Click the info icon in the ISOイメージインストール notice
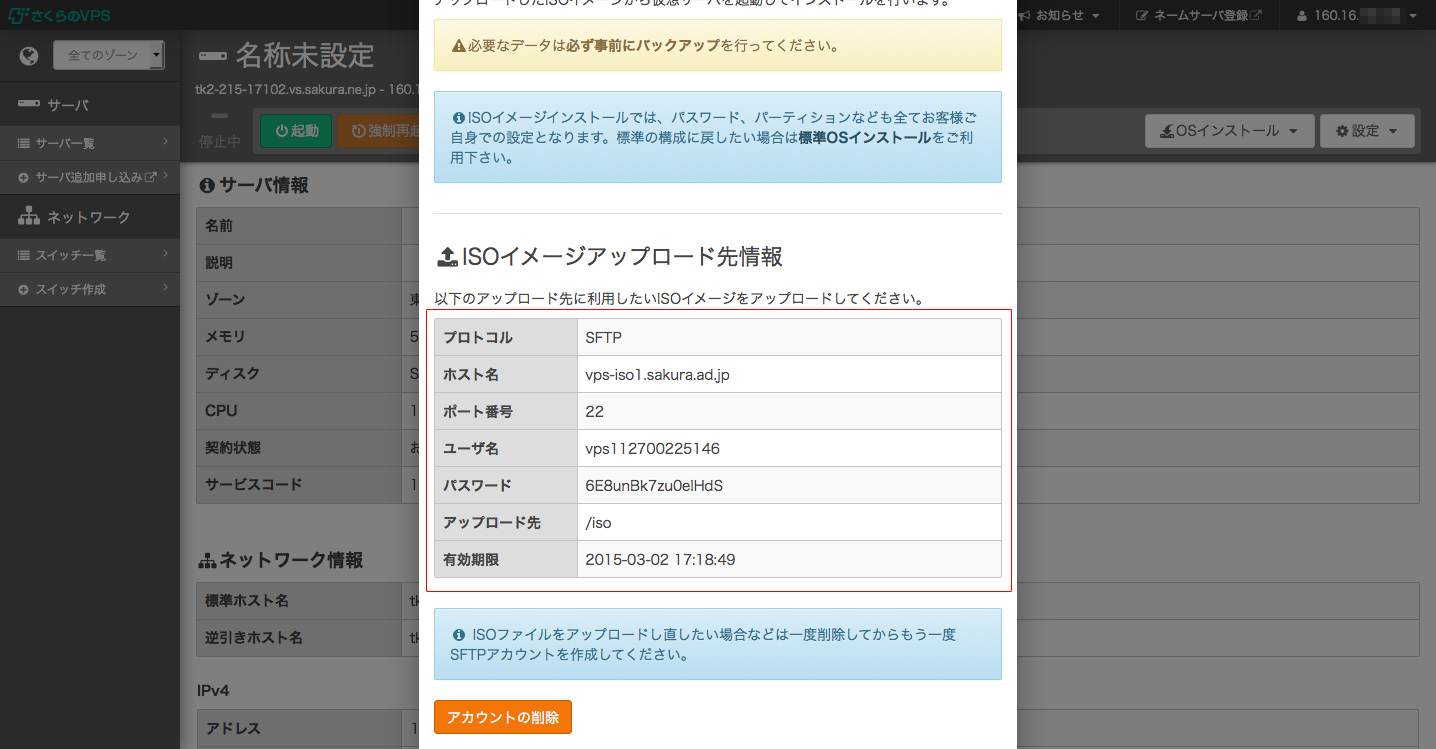Screen dimensions: 1436x749 tap(458, 118)
